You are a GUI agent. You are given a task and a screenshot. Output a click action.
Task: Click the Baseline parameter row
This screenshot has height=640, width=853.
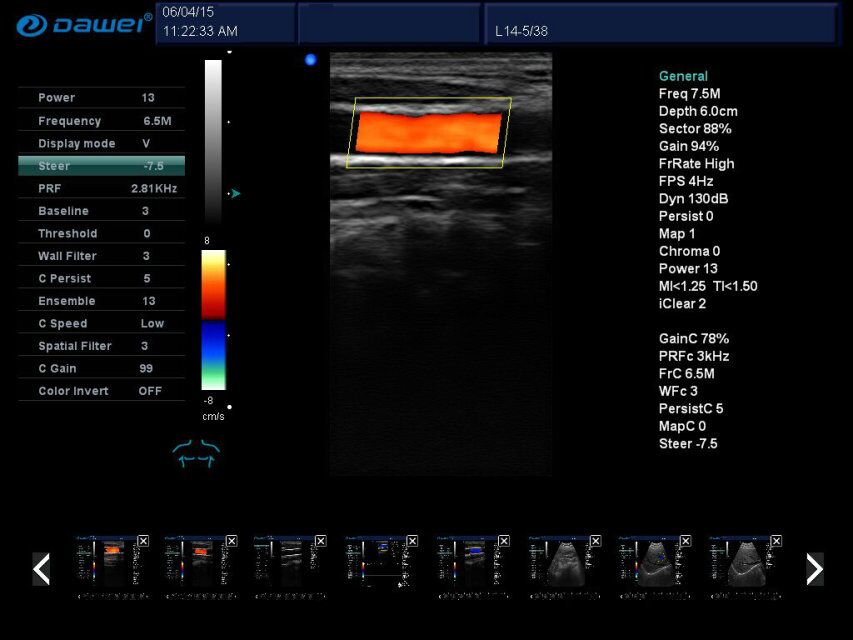click(100, 210)
